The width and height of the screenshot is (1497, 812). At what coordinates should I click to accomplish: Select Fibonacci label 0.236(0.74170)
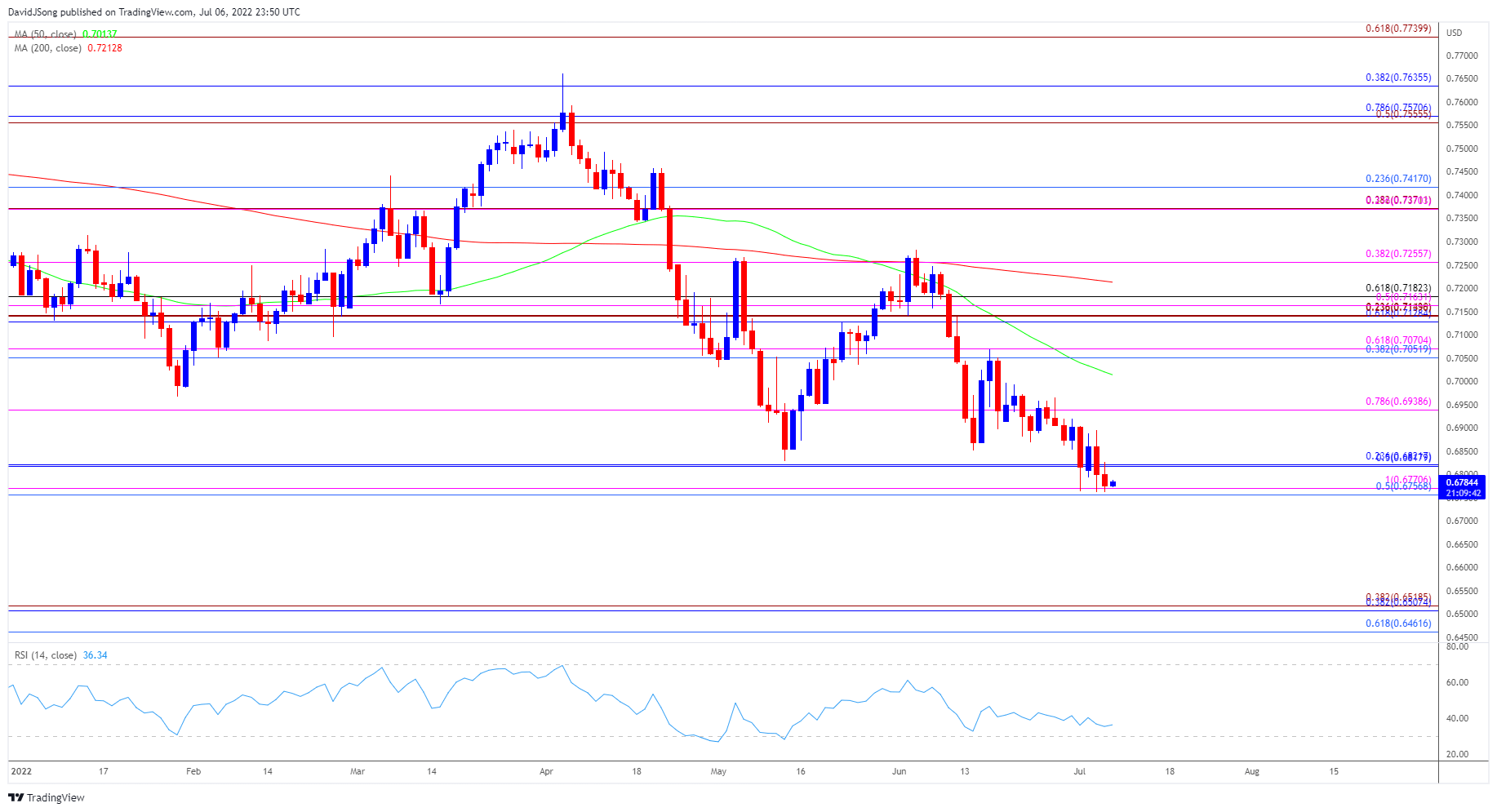(1398, 179)
